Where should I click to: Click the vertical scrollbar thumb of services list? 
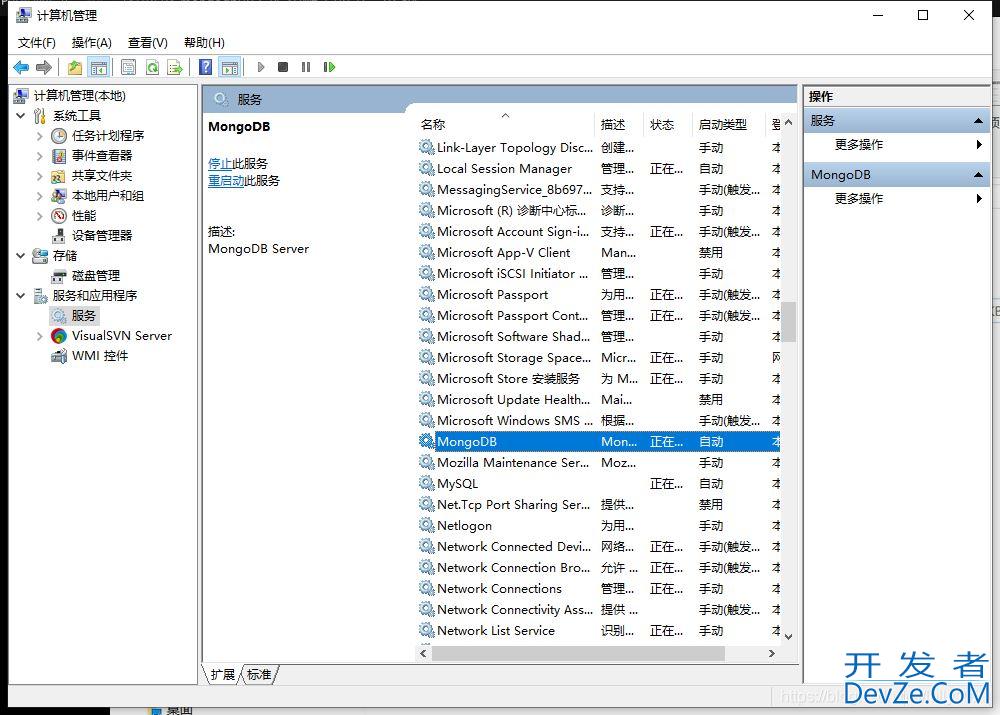(x=788, y=321)
